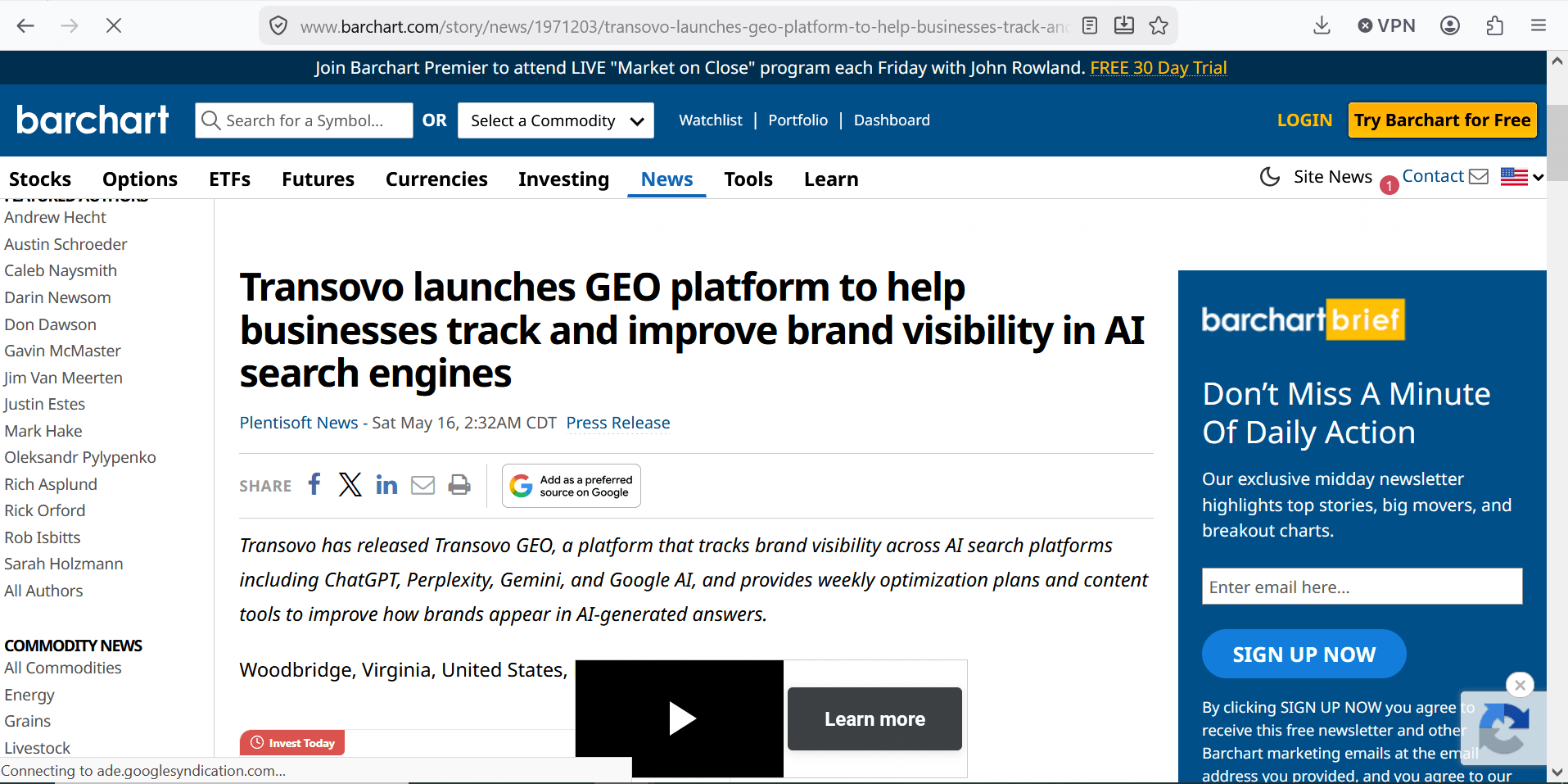
Task: Click the Press Release link
Action: click(618, 423)
